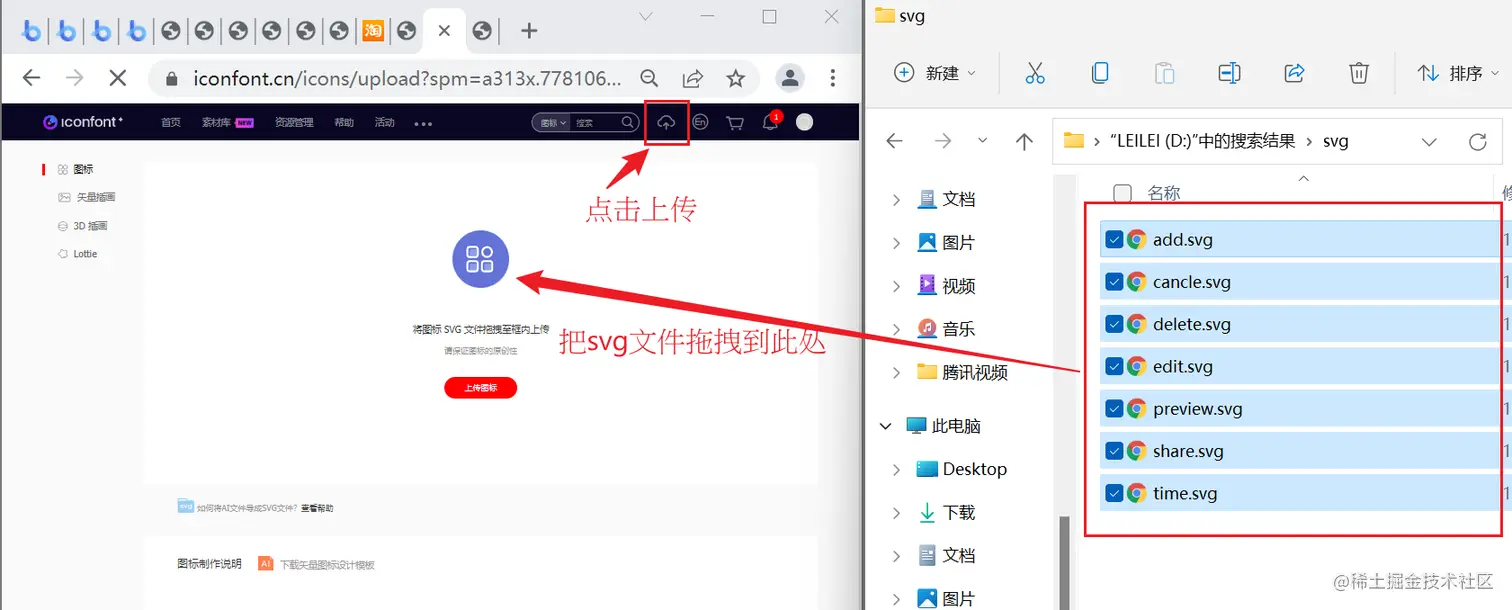Go up one folder in Explorer
The image size is (1512, 610).
coord(1024,142)
